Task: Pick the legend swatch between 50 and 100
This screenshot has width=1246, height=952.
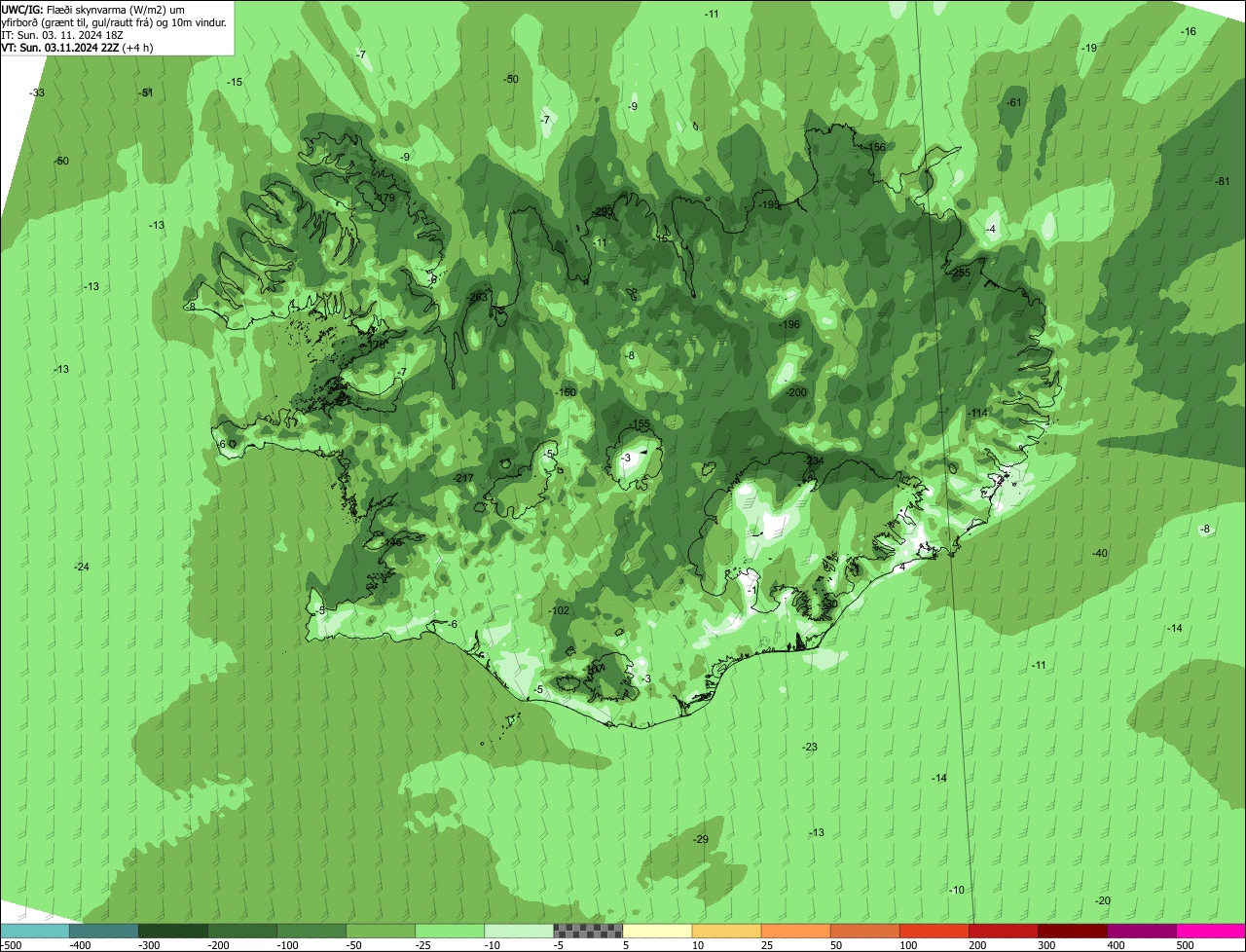Action: (864, 931)
